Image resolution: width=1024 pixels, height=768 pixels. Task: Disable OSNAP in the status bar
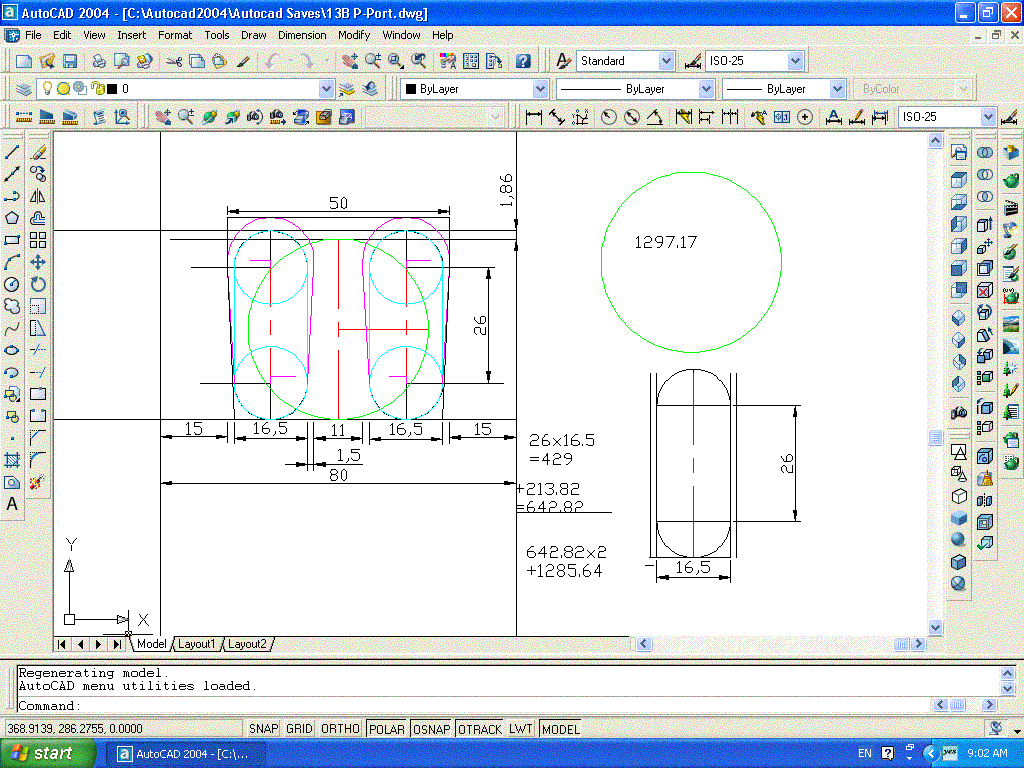(432, 729)
